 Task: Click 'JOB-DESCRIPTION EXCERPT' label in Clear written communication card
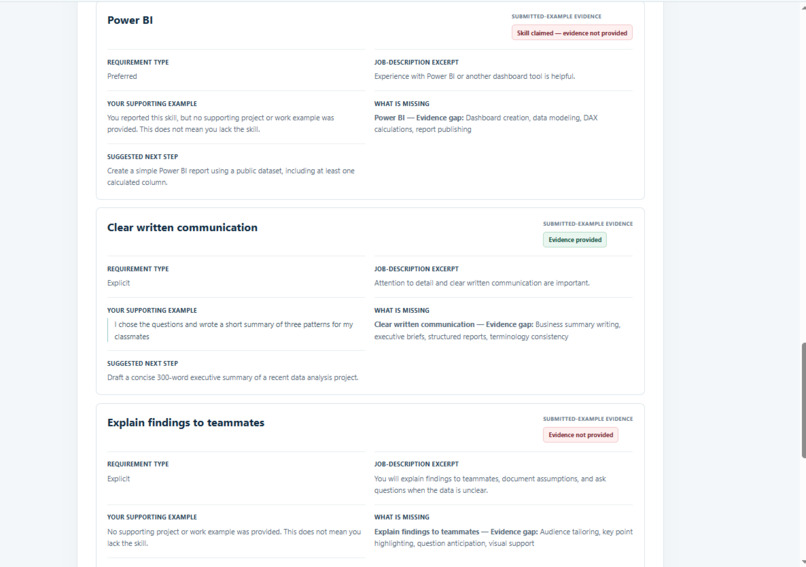(416, 269)
